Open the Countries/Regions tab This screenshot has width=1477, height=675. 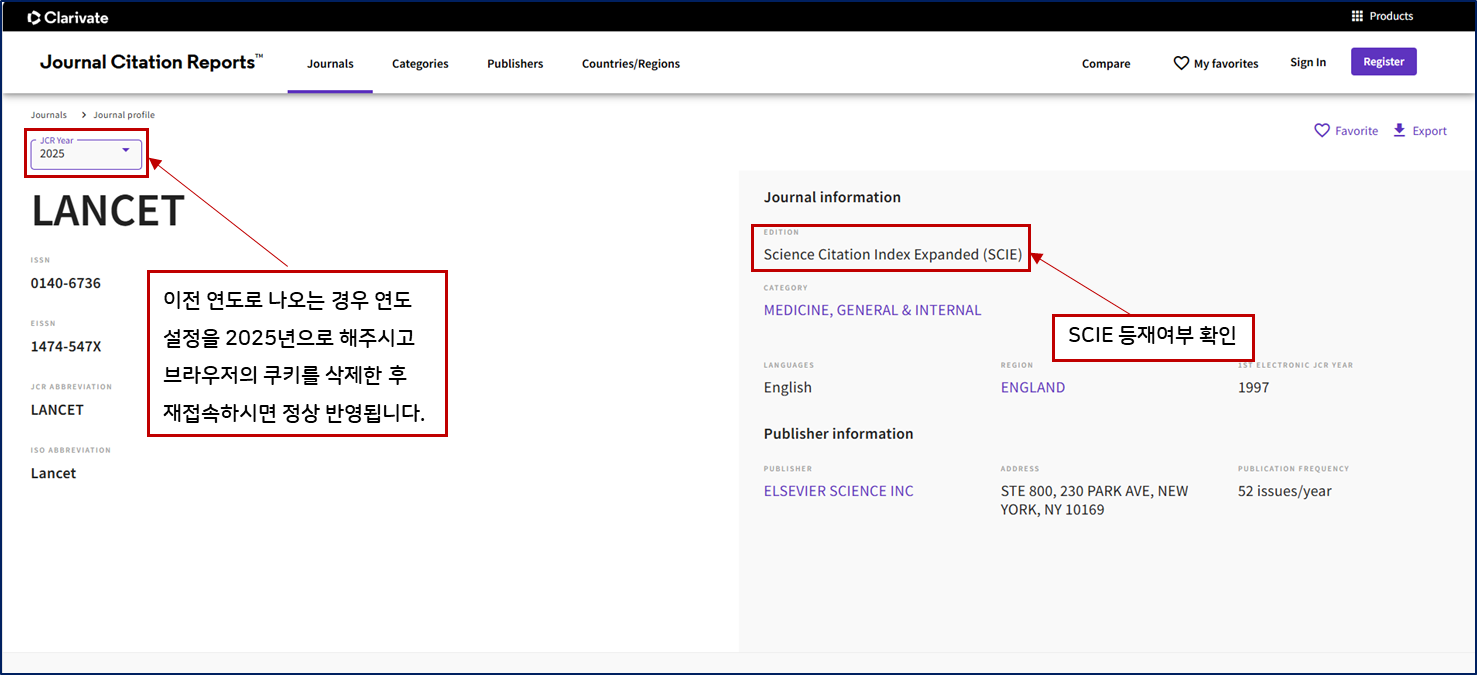(x=631, y=64)
